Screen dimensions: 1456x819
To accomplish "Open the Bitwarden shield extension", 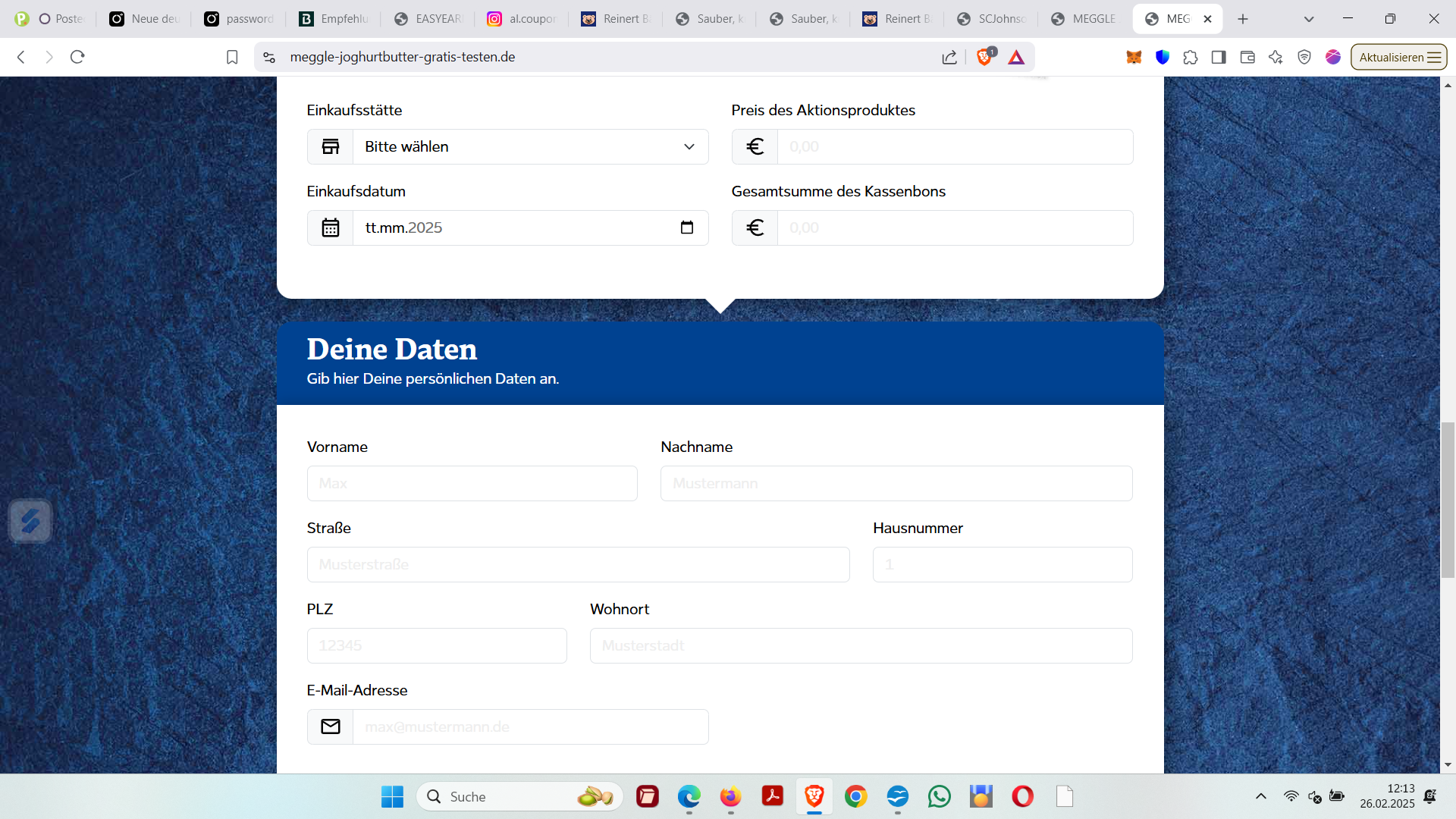I will (1163, 57).
